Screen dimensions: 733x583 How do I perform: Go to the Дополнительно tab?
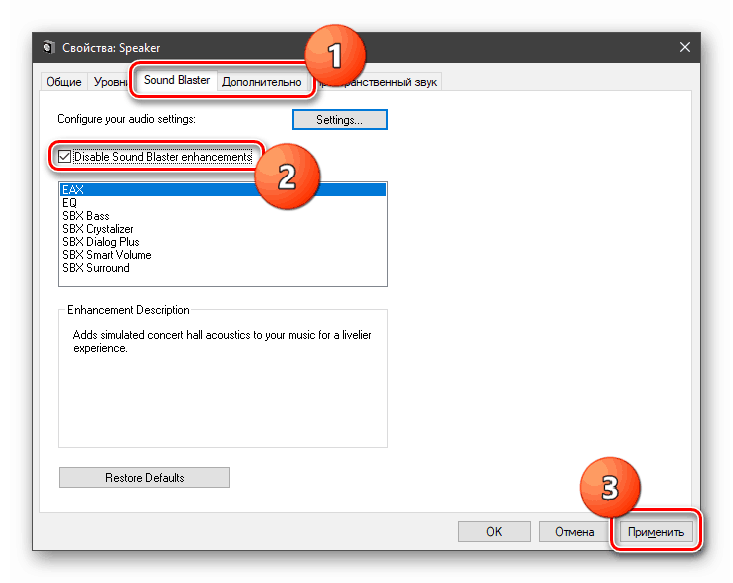[x=262, y=82]
